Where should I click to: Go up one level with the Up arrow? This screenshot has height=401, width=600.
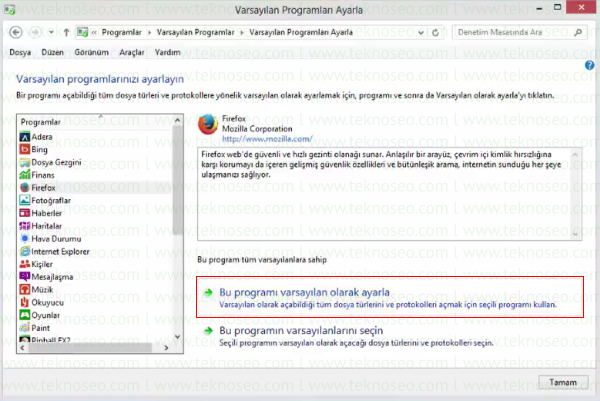[x=66, y=33]
